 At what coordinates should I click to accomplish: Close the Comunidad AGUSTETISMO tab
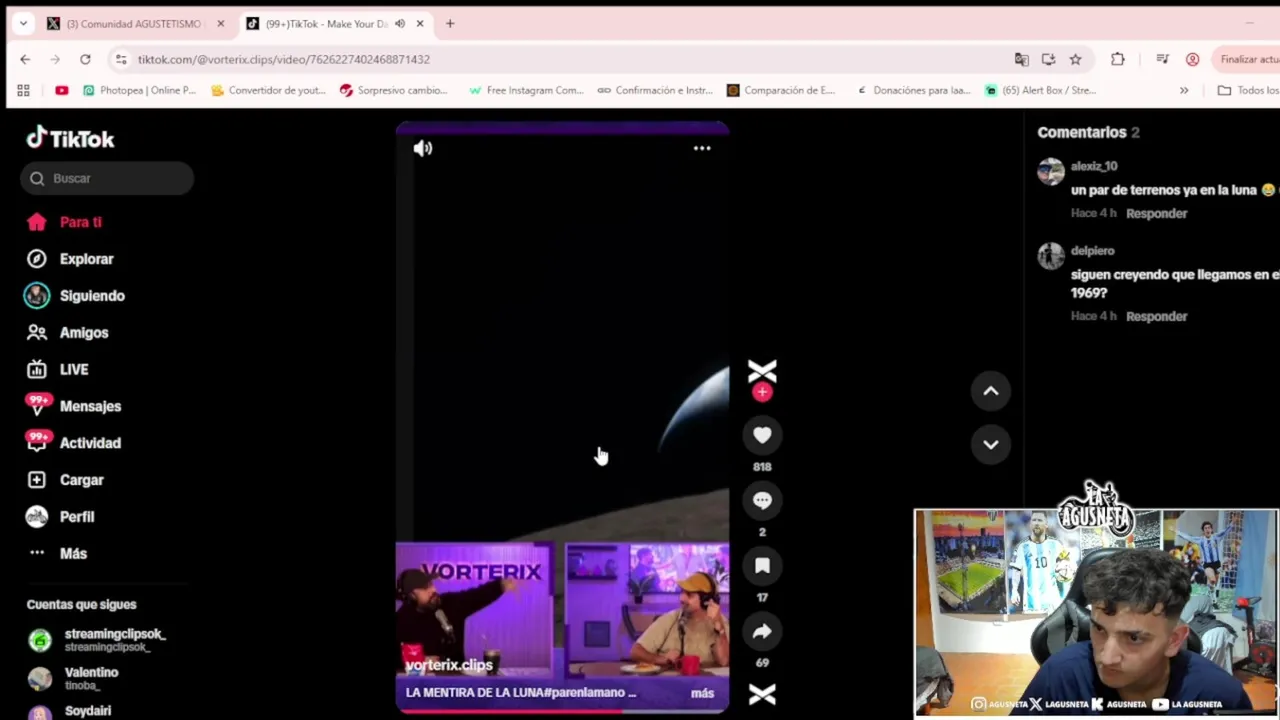(x=221, y=24)
